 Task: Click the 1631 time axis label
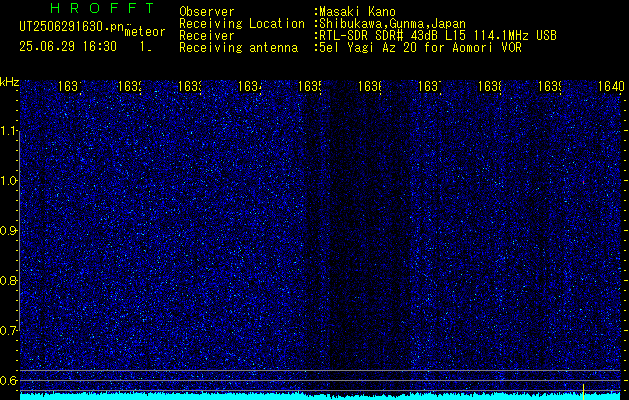tap(70, 86)
